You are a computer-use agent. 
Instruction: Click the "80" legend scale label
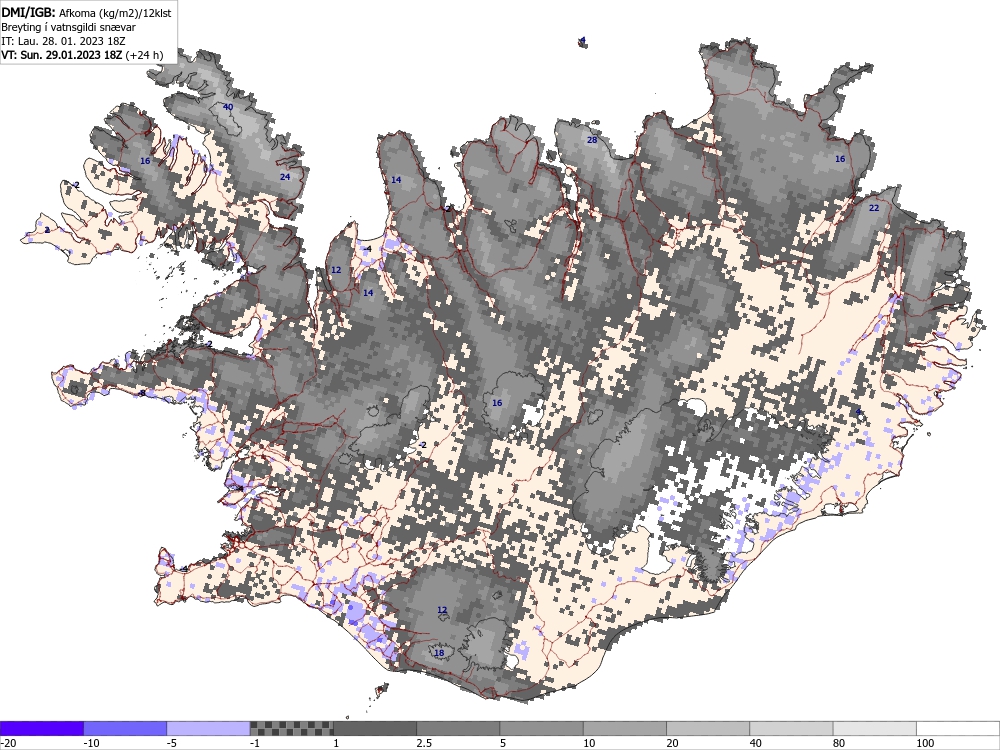[839, 744]
